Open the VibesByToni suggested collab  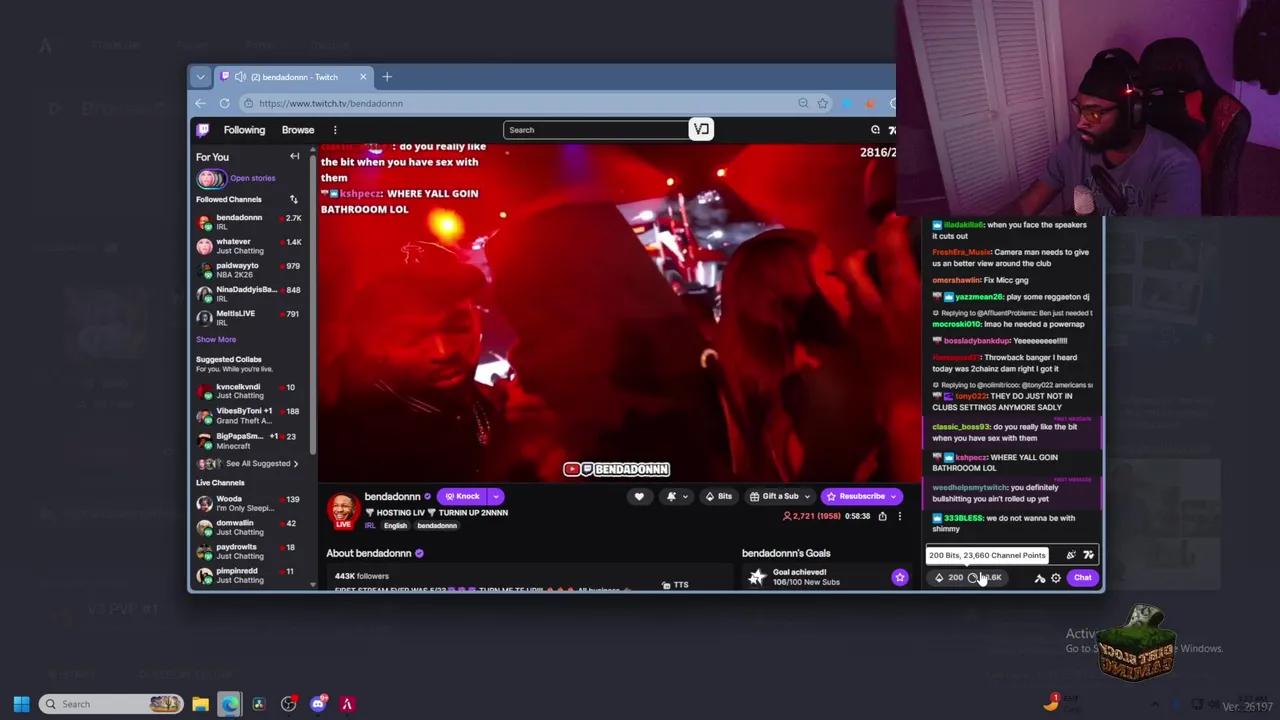[249, 415]
